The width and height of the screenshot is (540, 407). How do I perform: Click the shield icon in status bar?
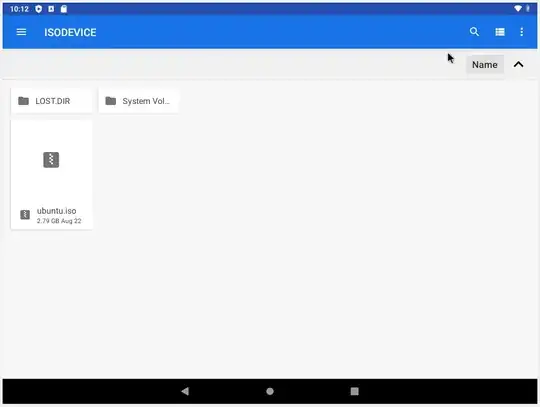click(39, 9)
